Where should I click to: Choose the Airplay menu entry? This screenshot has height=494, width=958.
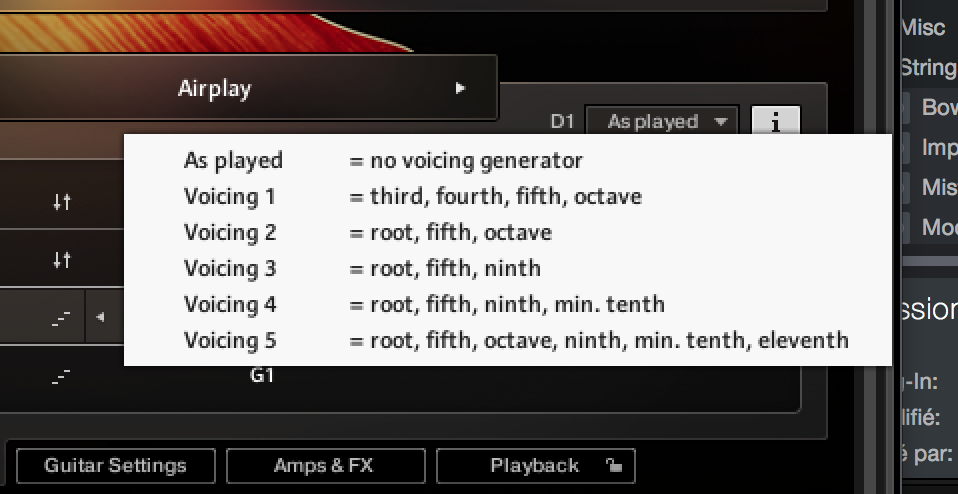[x=215, y=88]
